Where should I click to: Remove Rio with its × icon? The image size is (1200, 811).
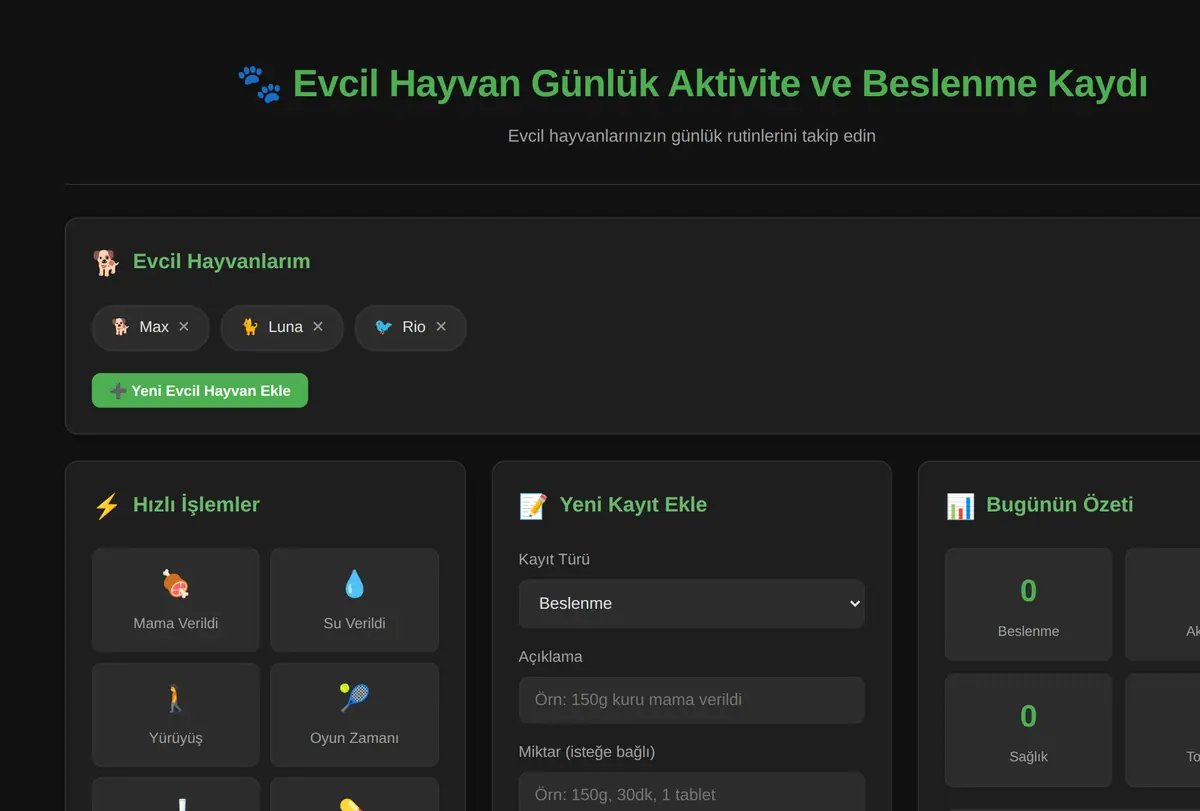click(441, 327)
